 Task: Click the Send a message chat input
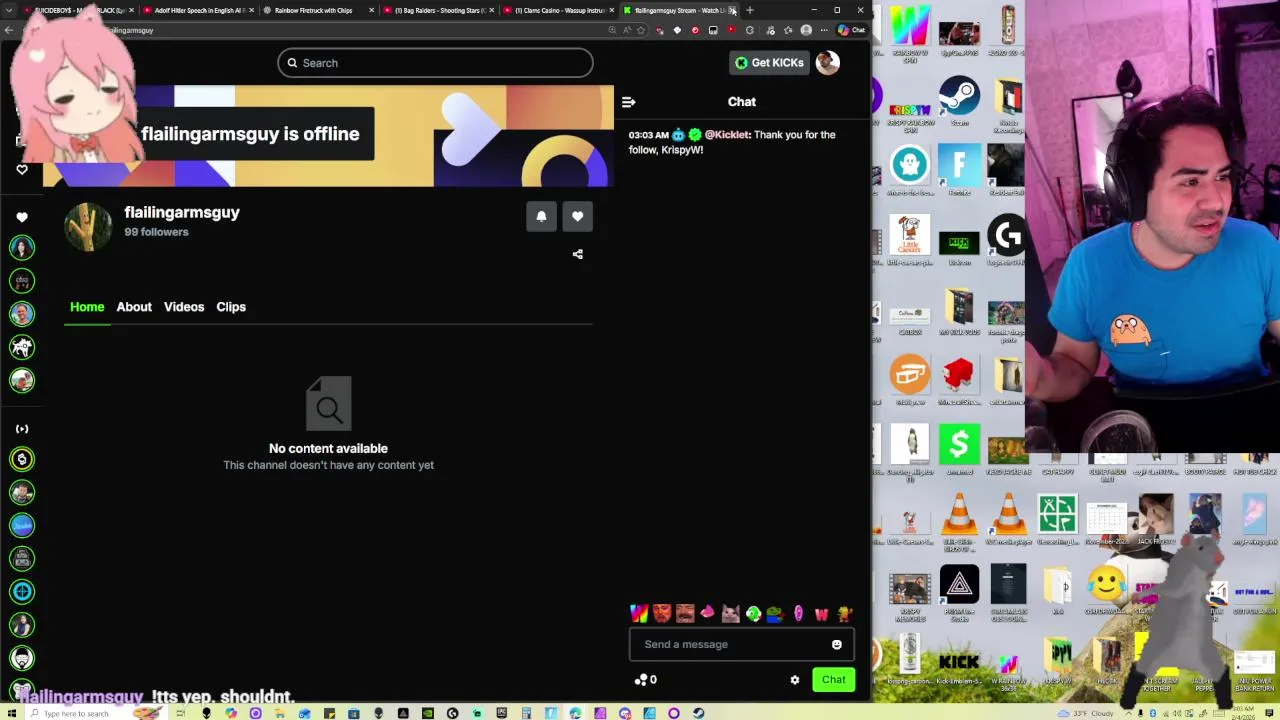tap(742, 645)
